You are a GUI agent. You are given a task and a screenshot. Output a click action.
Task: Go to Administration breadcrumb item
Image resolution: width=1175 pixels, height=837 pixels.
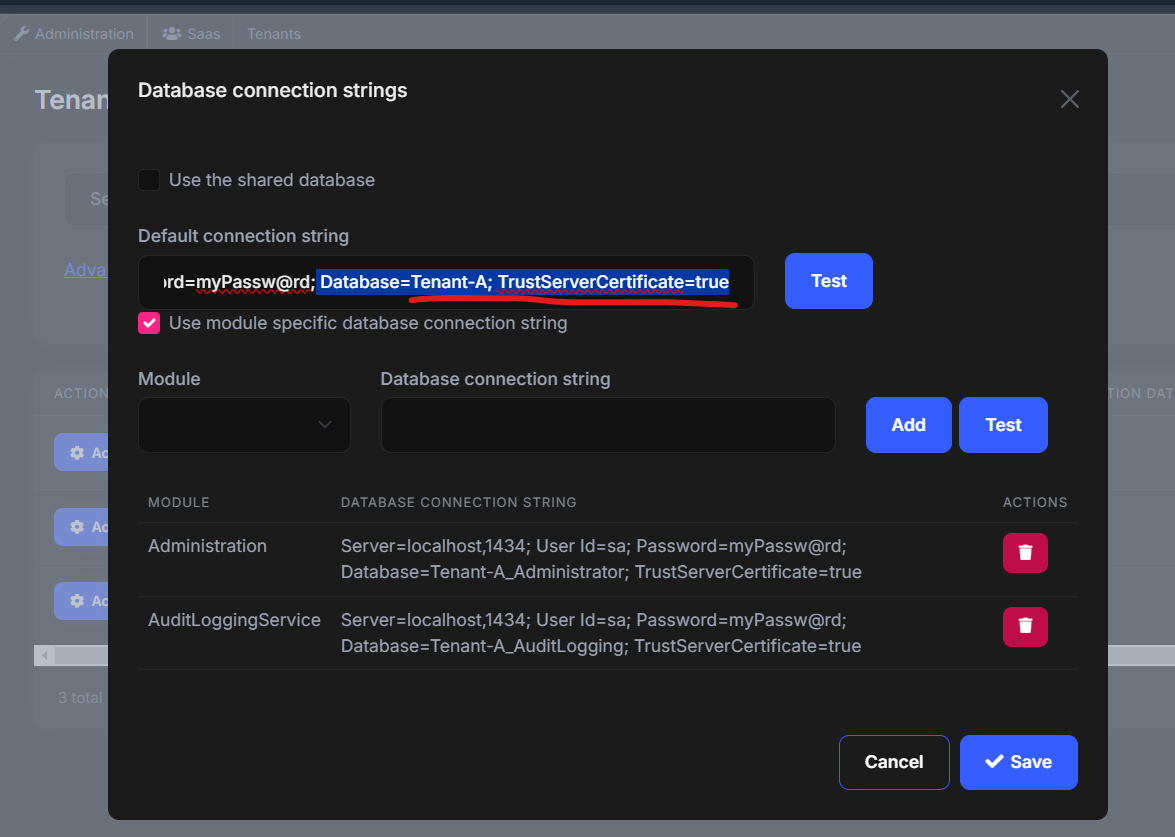pyautogui.click(x=84, y=34)
